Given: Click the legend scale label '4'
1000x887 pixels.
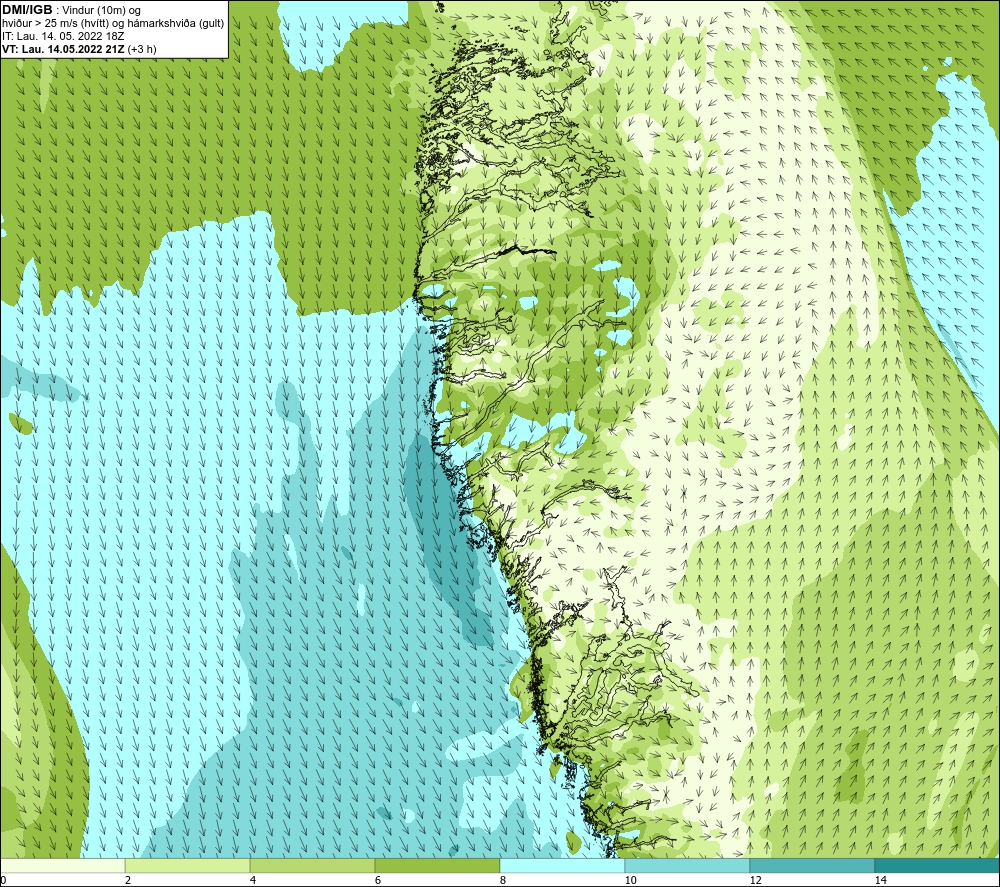Looking at the screenshot, I should tap(253, 881).
